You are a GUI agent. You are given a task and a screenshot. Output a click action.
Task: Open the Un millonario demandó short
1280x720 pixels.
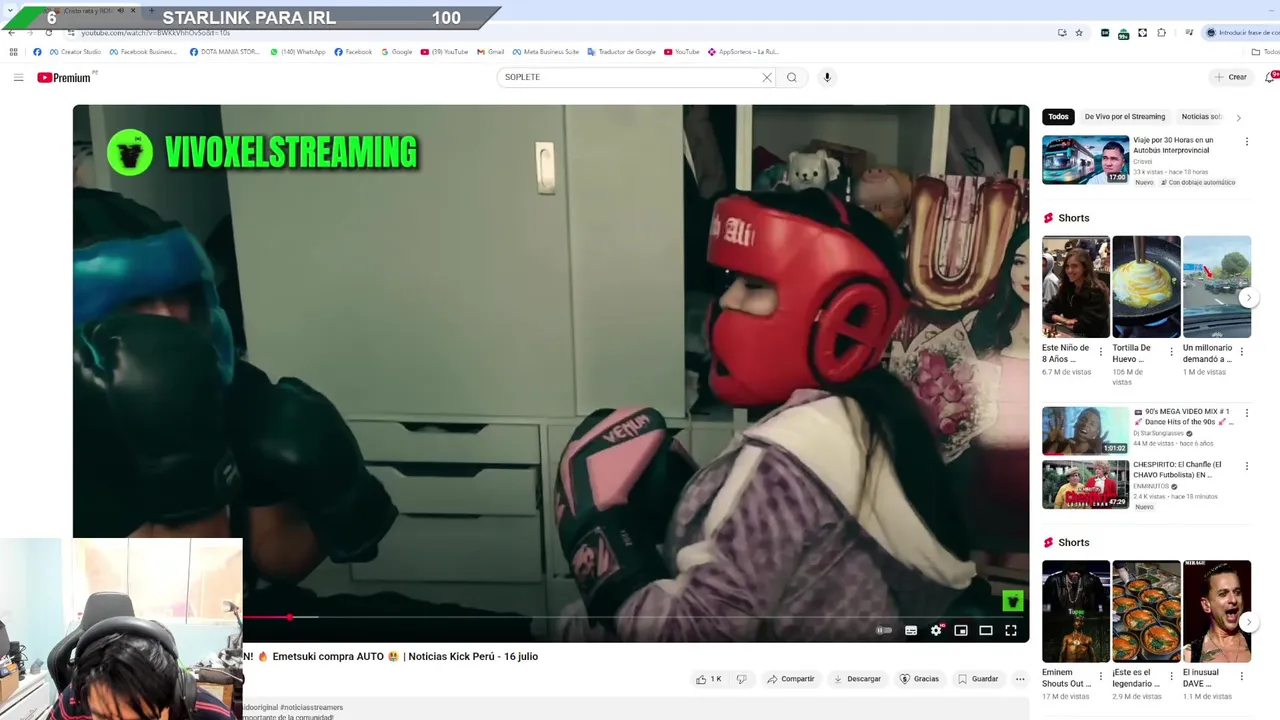pyautogui.click(x=1216, y=287)
